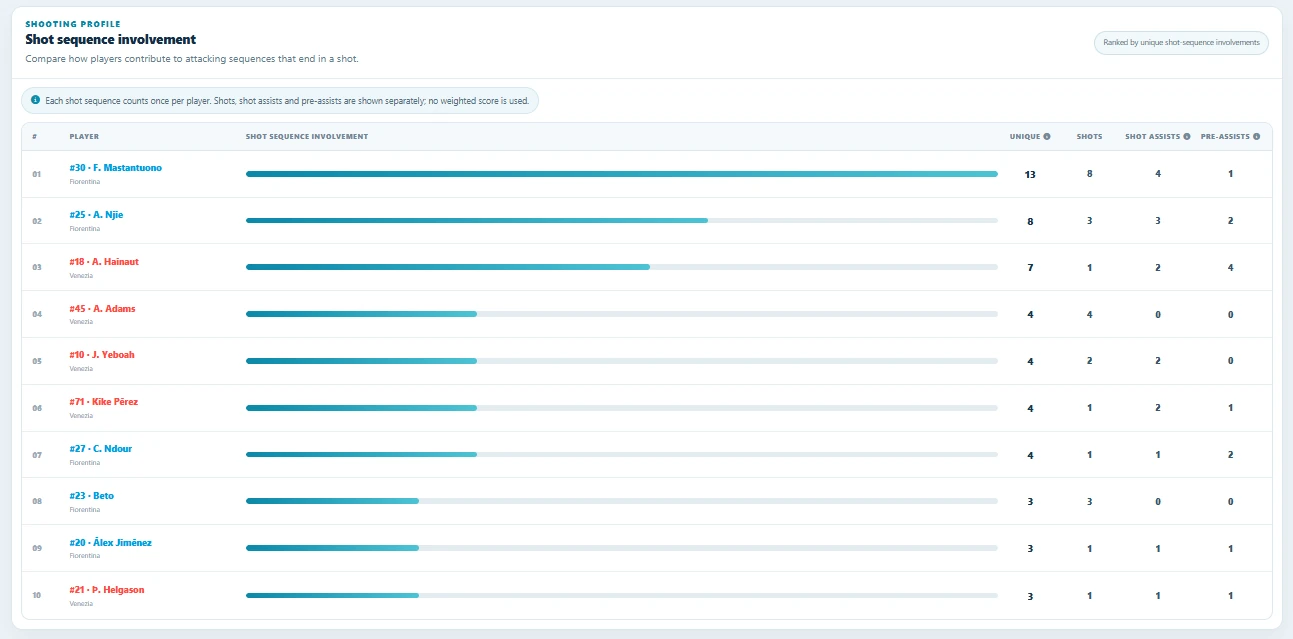Click the 'Compare how players contribute' description

192,59
